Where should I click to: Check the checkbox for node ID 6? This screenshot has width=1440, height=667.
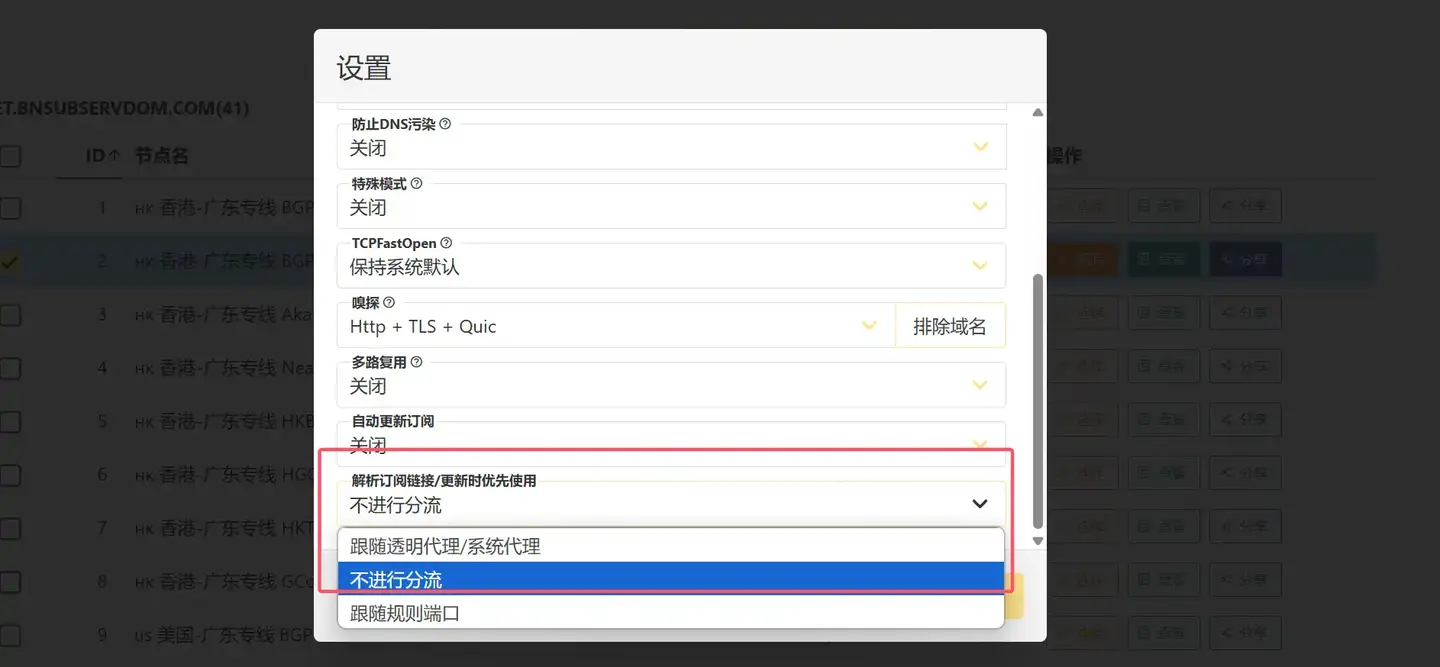click(10, 475)
